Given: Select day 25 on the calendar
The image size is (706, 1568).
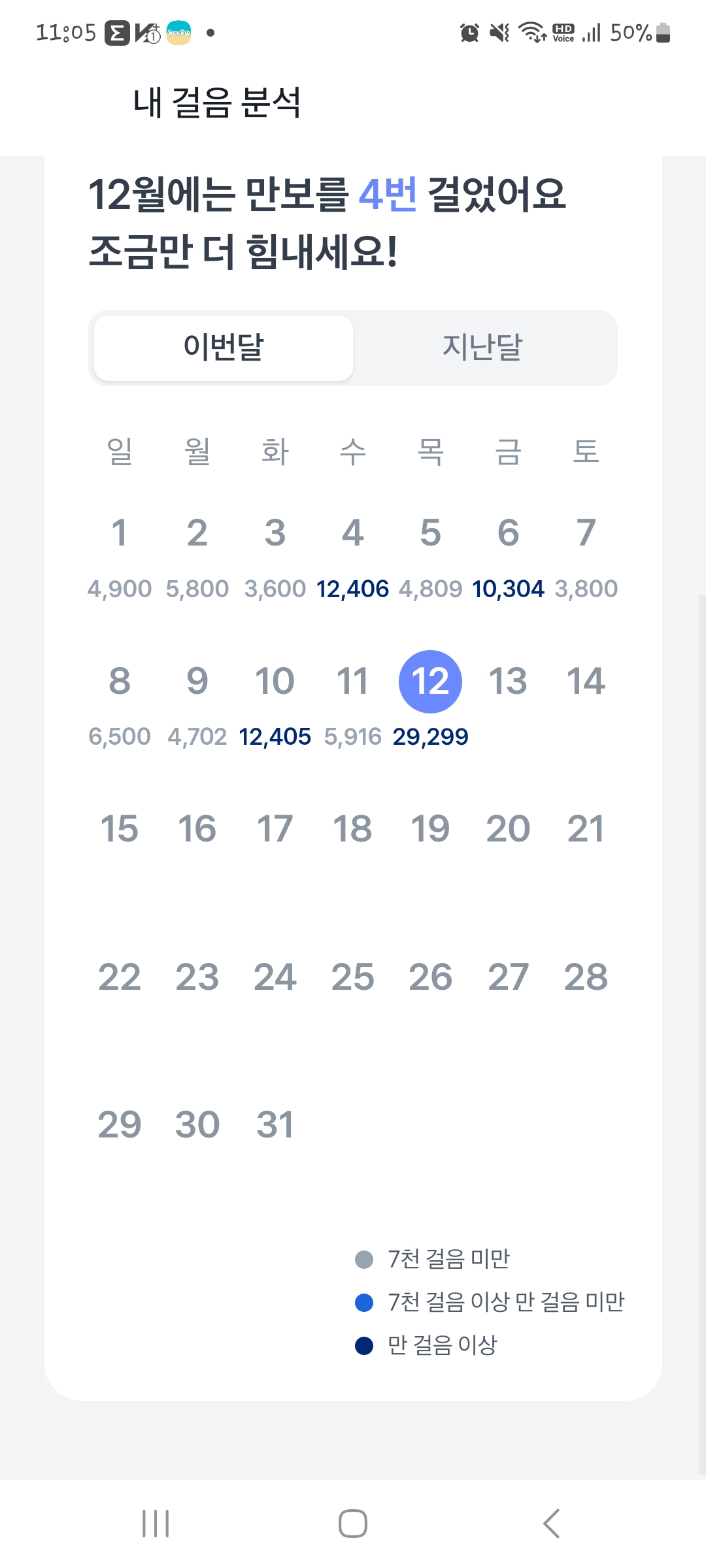Looking at the screenshot, I should pos(352,977).
